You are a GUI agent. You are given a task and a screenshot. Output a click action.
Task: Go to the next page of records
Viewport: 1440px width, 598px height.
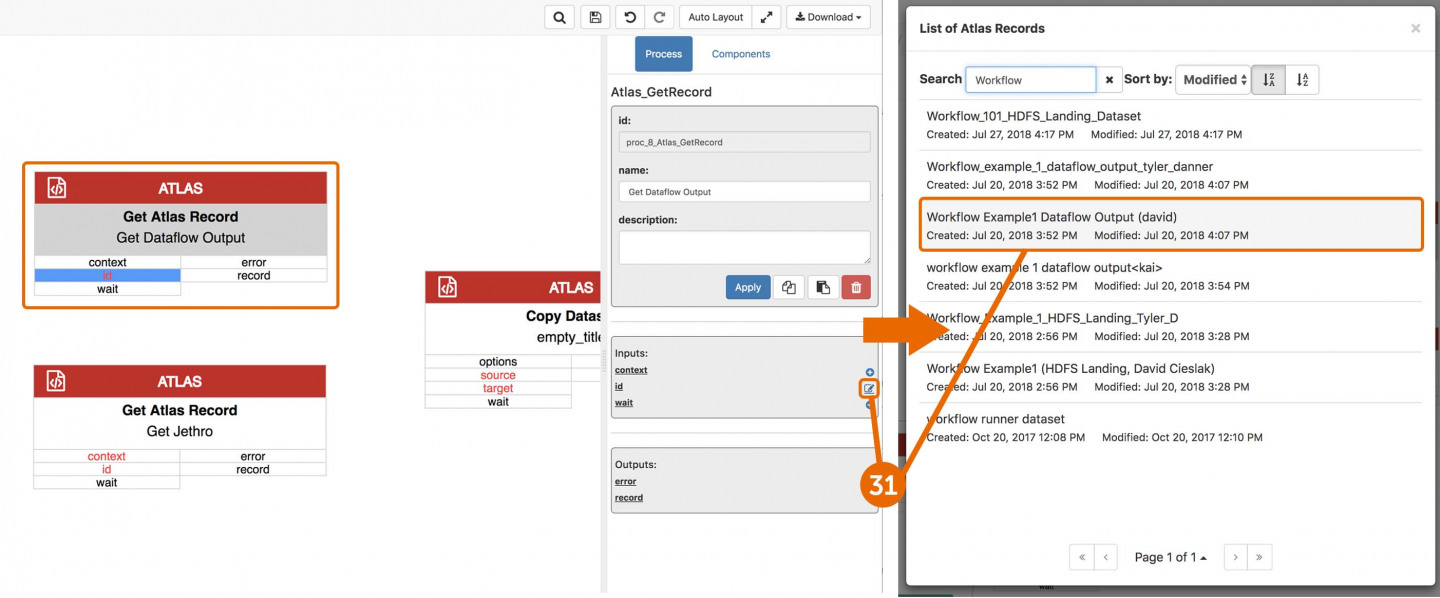(x=1235, y=557)
